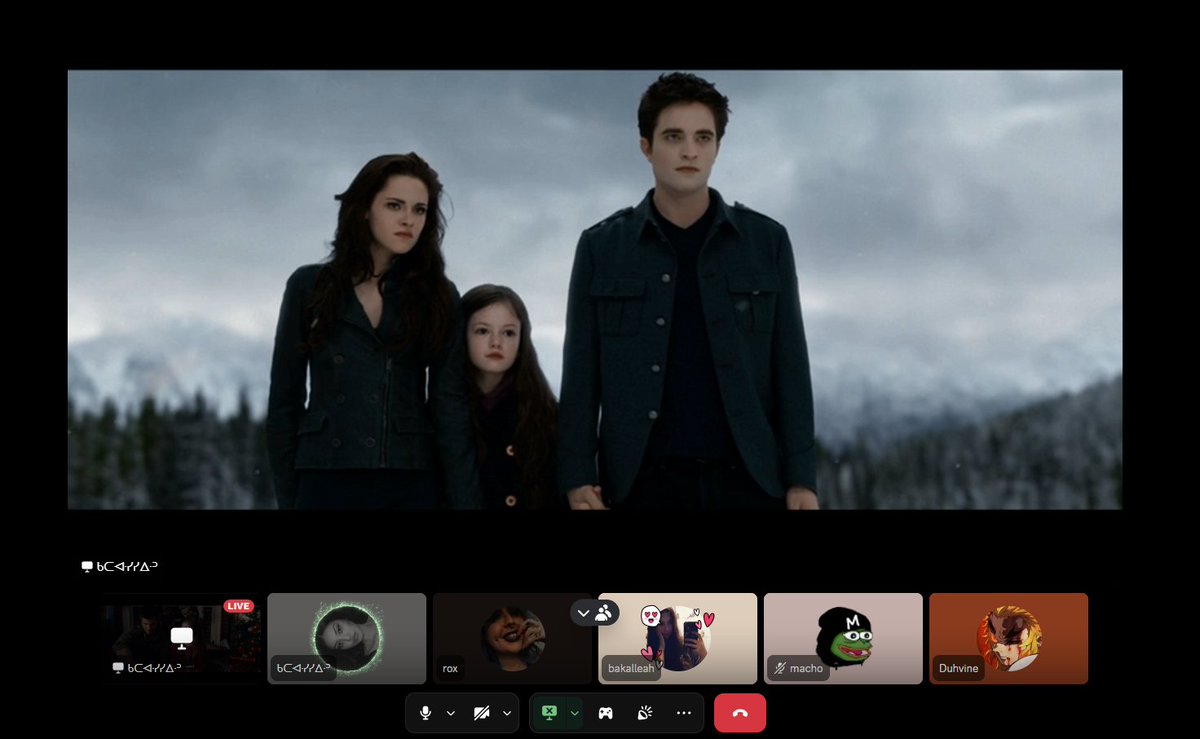This screenshot has height=739, width=1200.
Task: Click the monitor icon on the stream tile
Action: pyautogui.click(x=181, y=637)
